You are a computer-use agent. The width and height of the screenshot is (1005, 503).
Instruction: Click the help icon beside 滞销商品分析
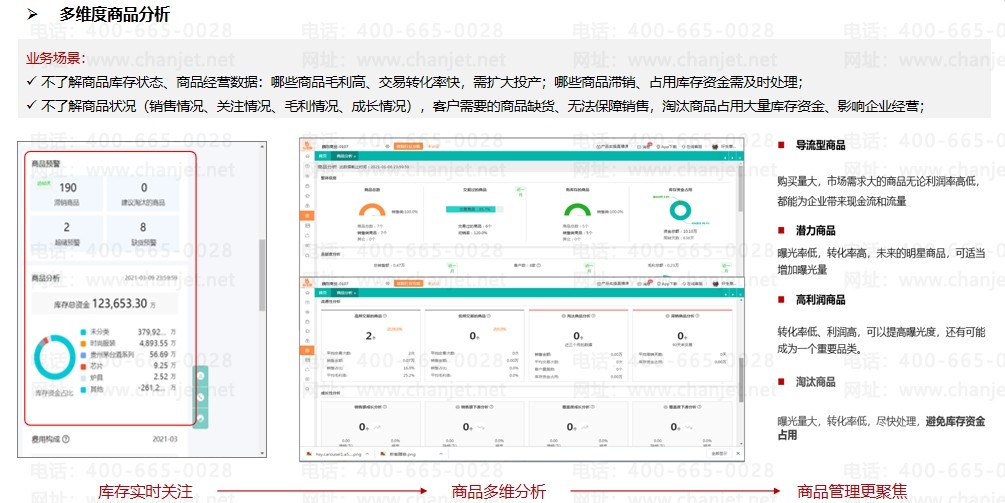coord(696,315)
